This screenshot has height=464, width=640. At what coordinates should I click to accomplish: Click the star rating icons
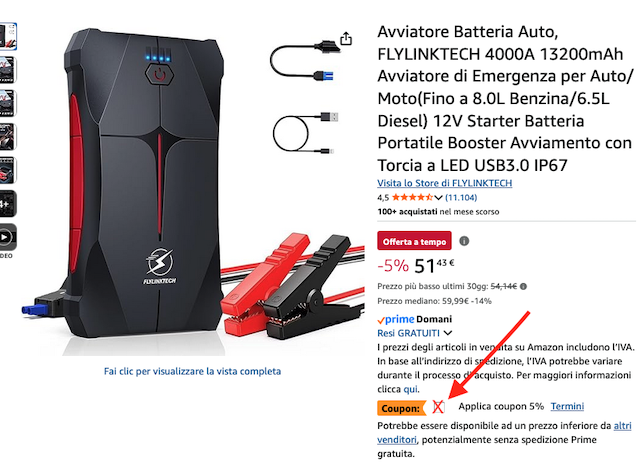click(x=412, y=198)
